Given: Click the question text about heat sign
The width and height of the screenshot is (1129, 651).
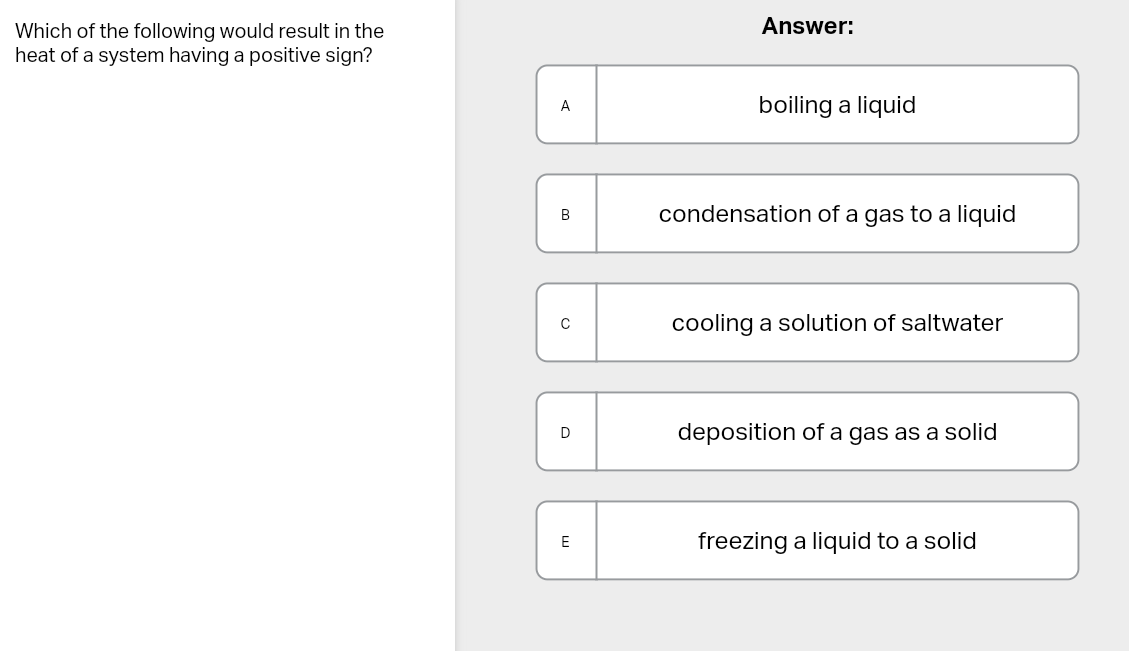Looking at the screenshot, I should pyautogui.click(x=199, y=43).
